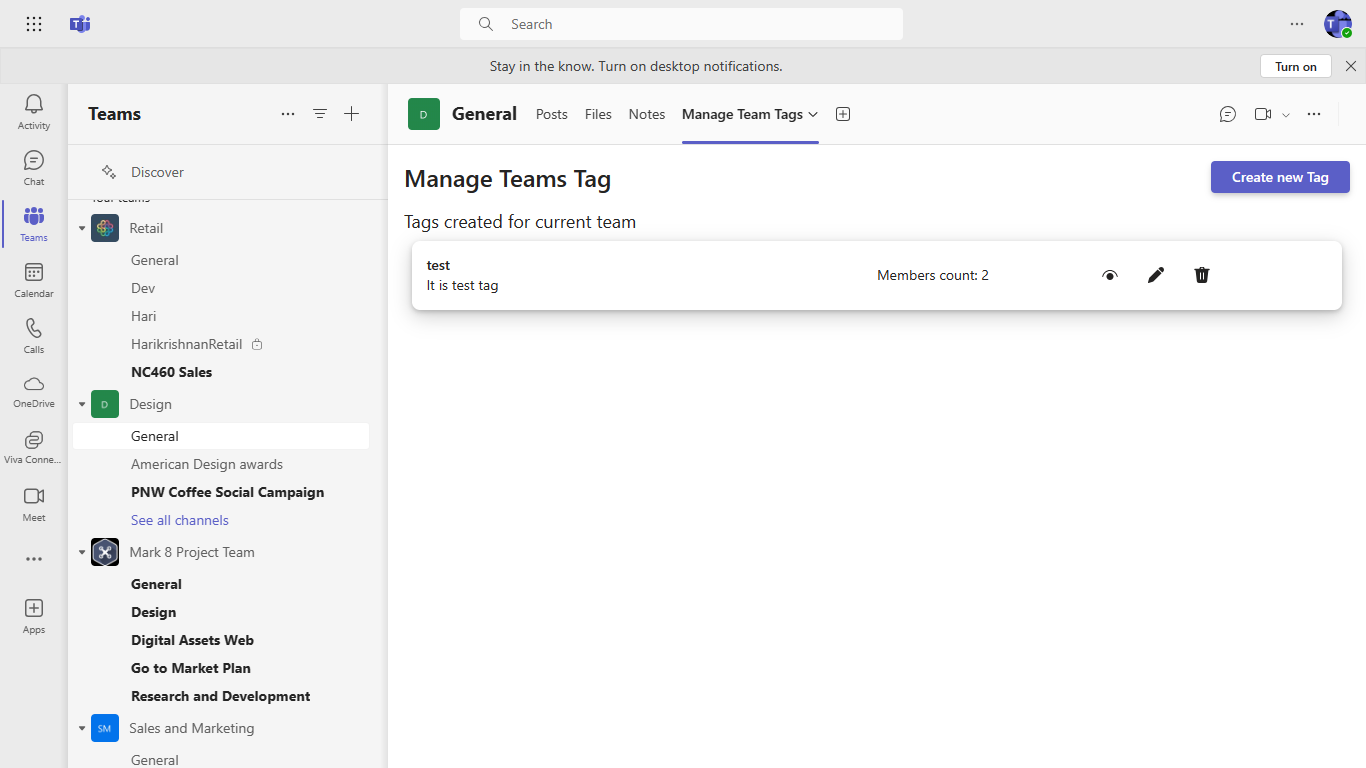
Task: Edit the test tag with pencil icon
Action: click(x=1156, y=275)
